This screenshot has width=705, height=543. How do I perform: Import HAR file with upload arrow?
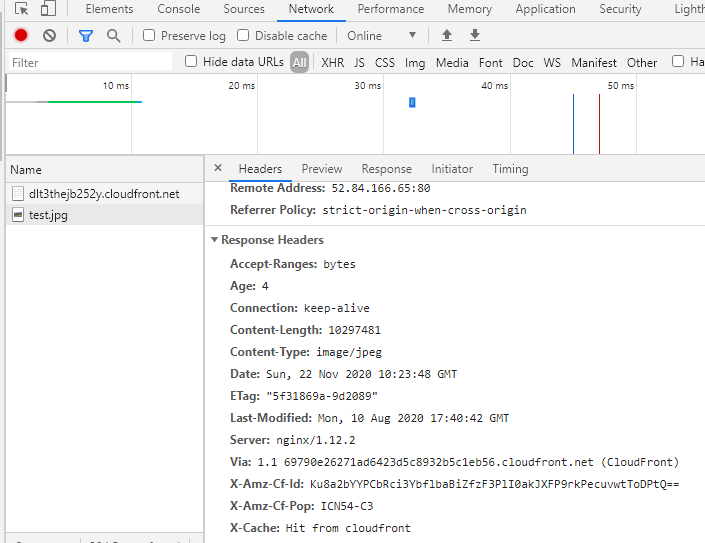coord(446,35)
